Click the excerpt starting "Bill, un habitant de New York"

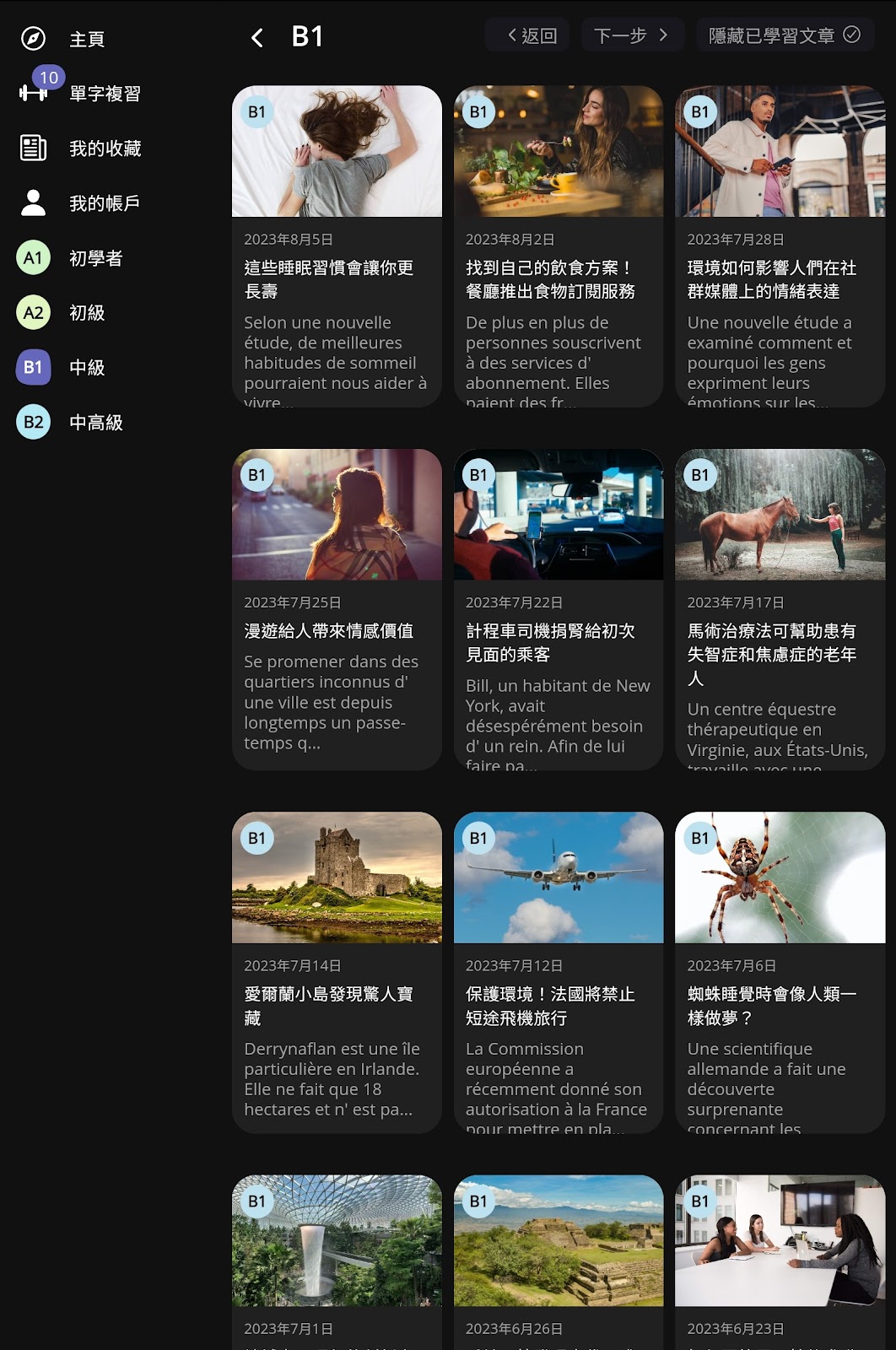click(x=559, y=723)
